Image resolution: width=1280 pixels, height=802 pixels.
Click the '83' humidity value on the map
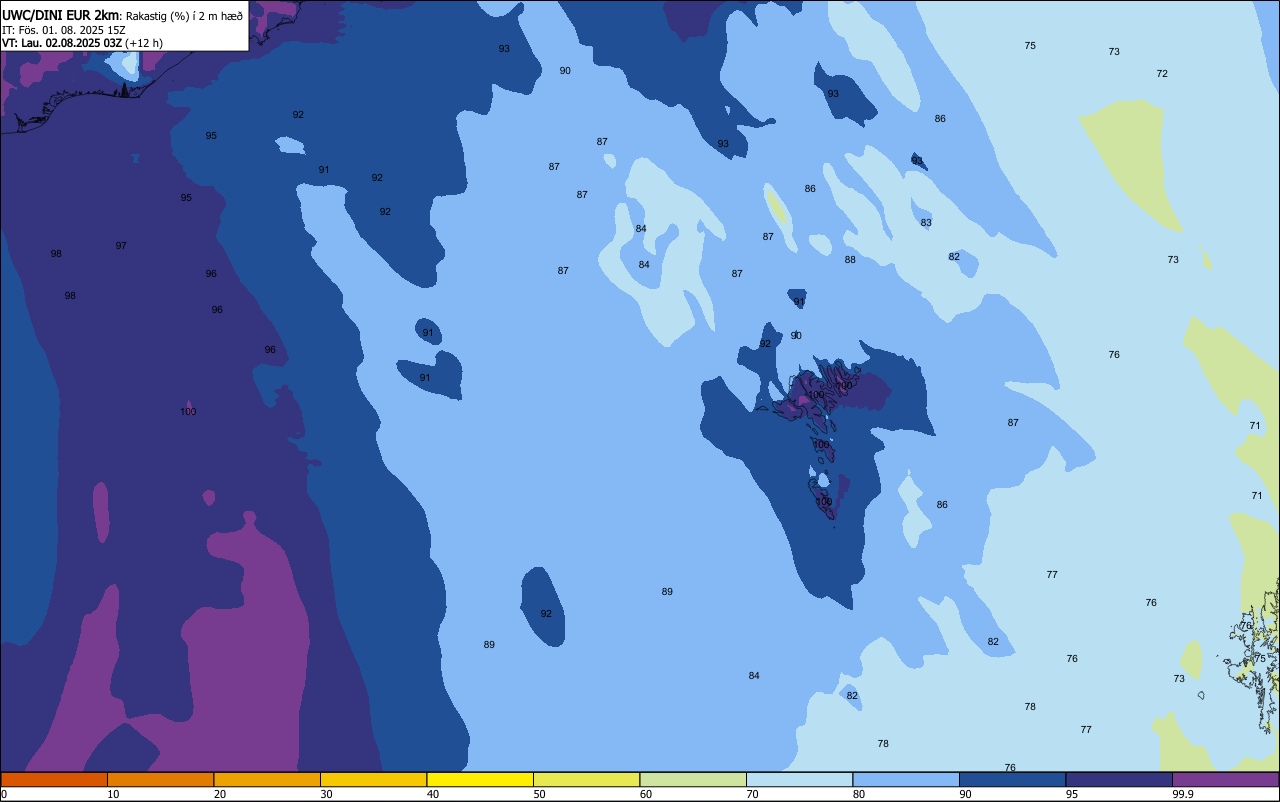coord(926,223)
